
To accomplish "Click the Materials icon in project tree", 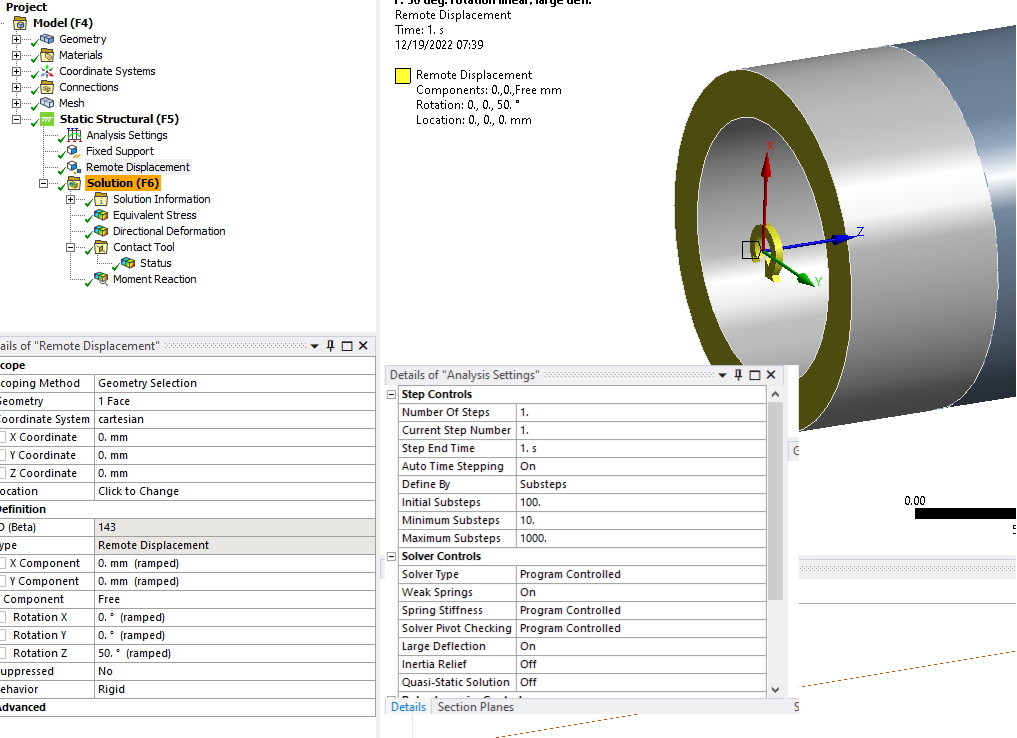I will pos(47,55).
